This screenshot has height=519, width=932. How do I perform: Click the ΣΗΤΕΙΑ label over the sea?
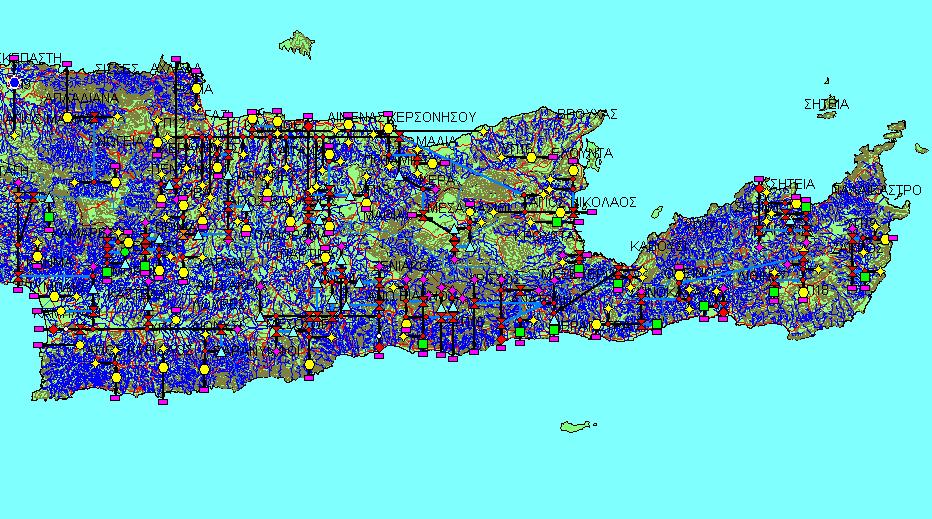827,104
